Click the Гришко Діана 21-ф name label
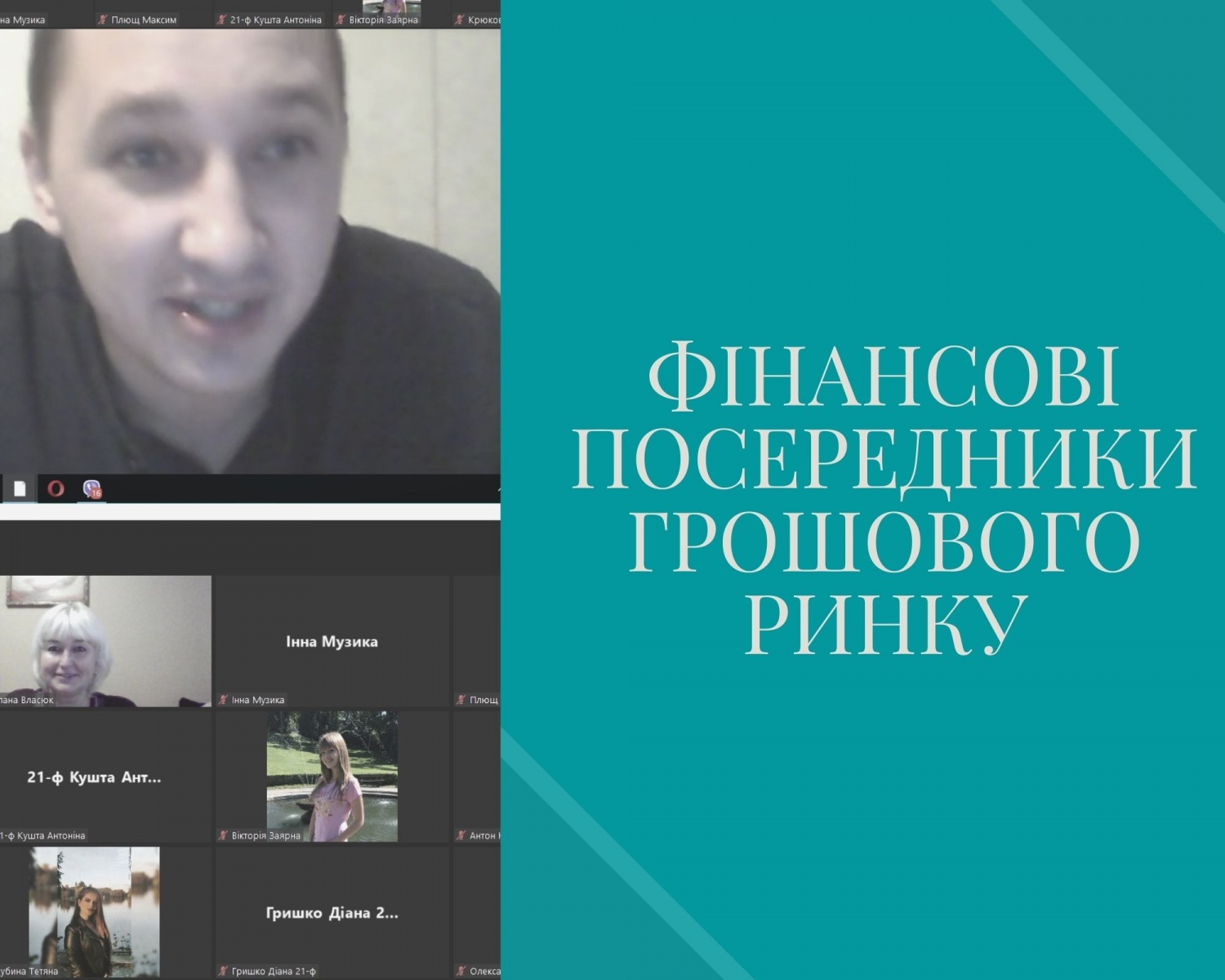The image size is (1225, 980). pos(274,971)
